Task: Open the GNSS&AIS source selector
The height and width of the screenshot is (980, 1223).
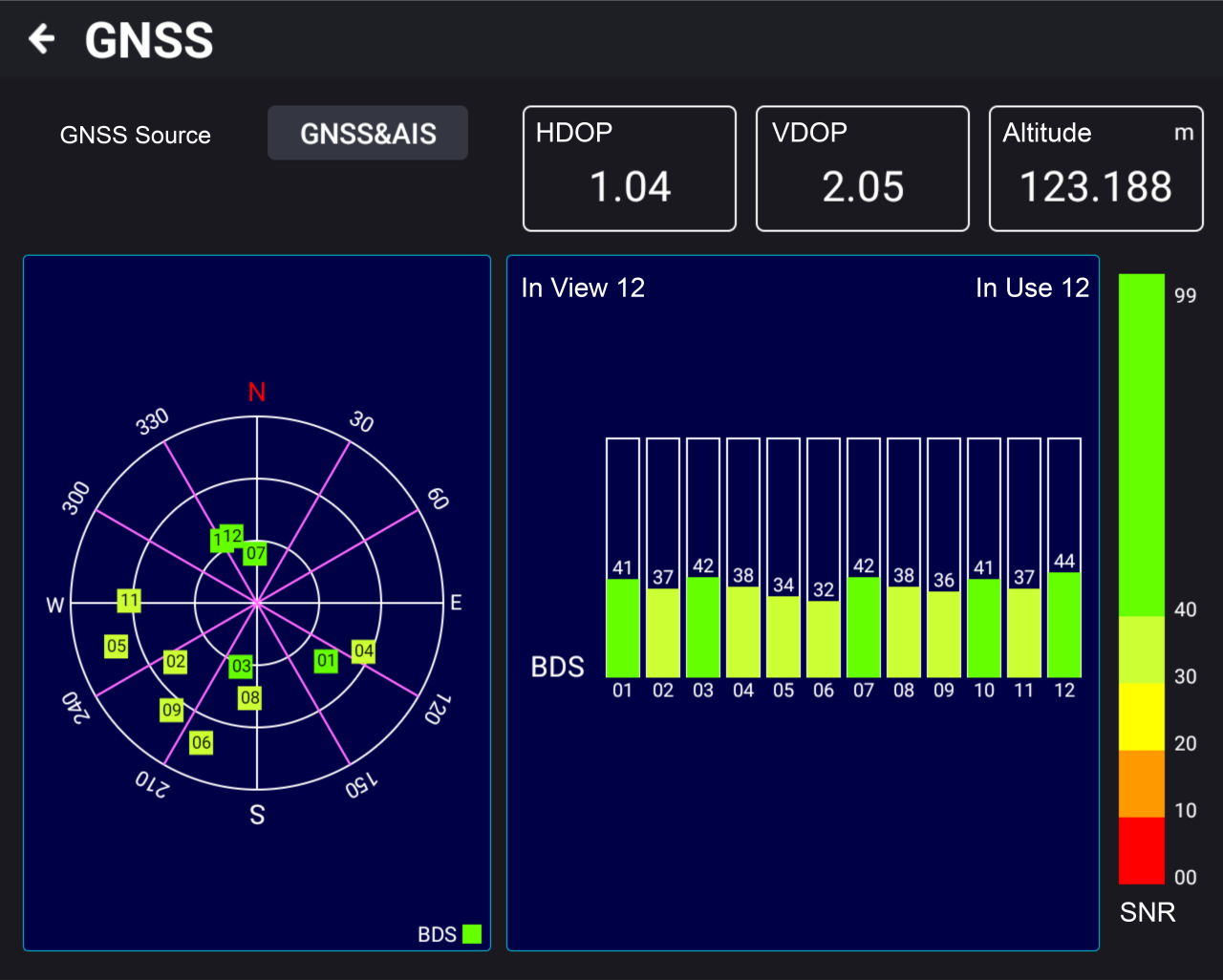Action: point(368,133)
